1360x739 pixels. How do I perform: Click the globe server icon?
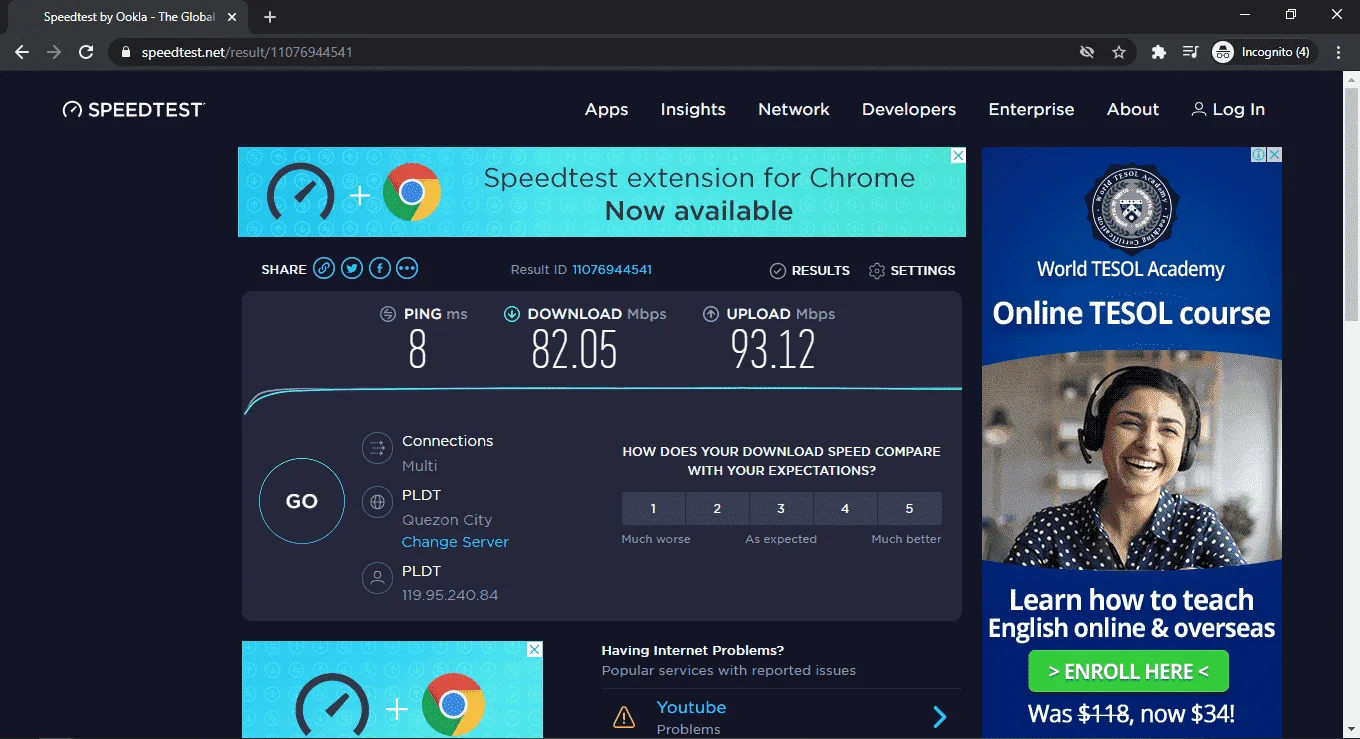(377, 502)
